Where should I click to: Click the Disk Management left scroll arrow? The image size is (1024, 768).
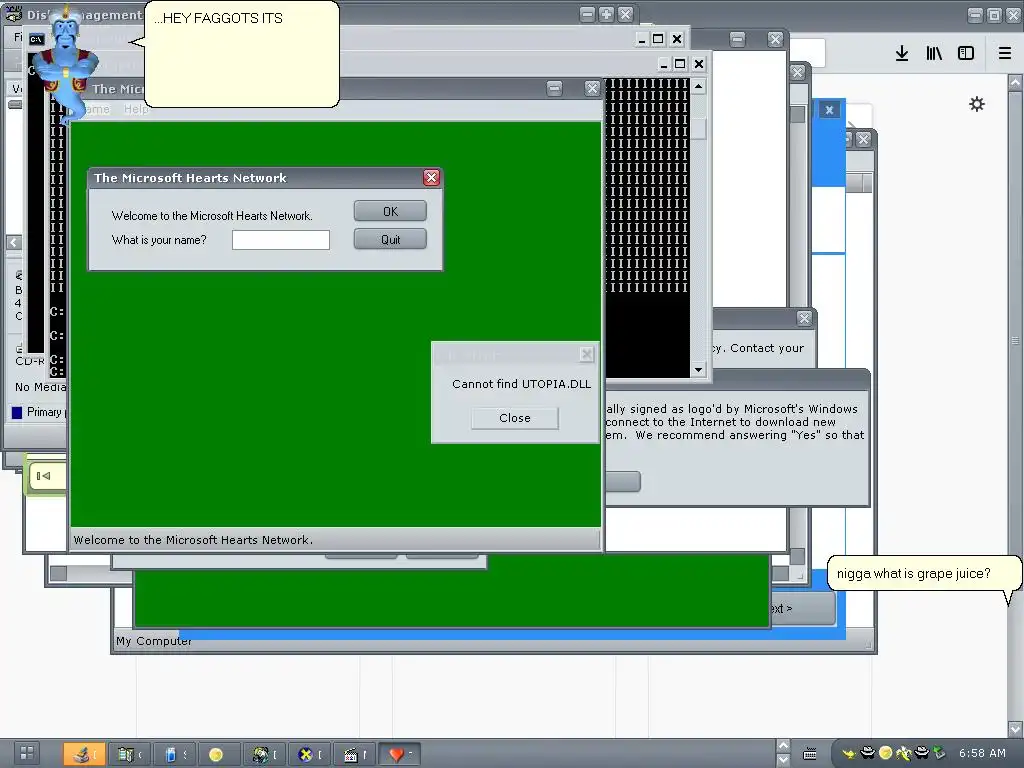[14, 242]
